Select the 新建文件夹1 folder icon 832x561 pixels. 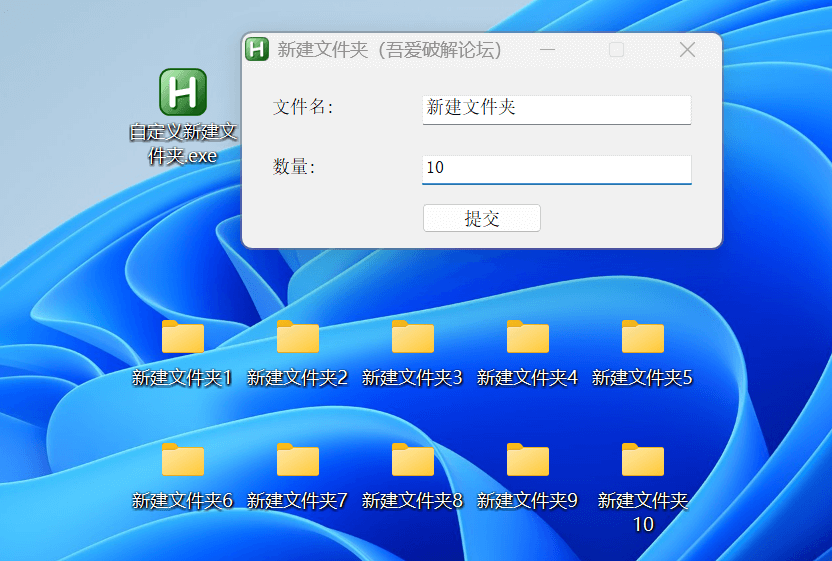click(183, 336)
